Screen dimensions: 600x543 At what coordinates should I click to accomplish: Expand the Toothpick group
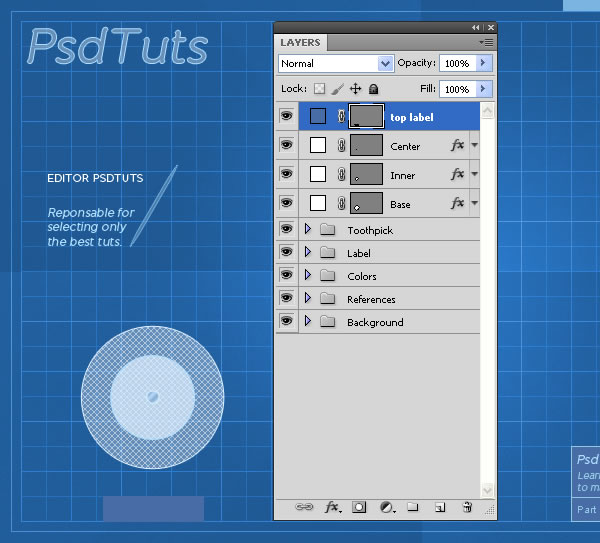[308, 229]
